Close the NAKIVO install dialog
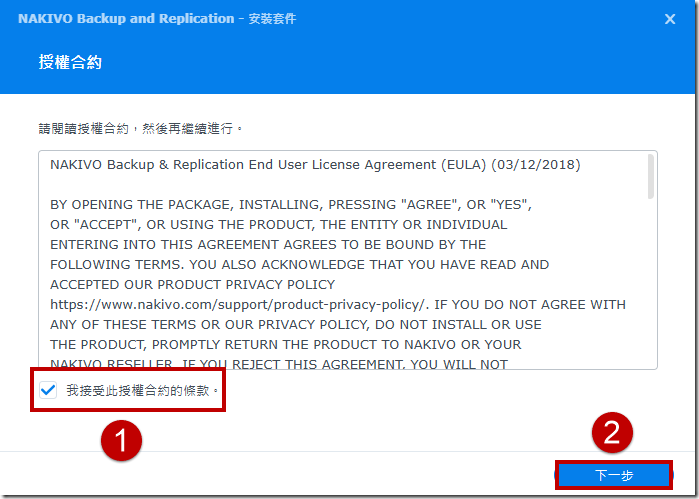 [x=670, y=19]
